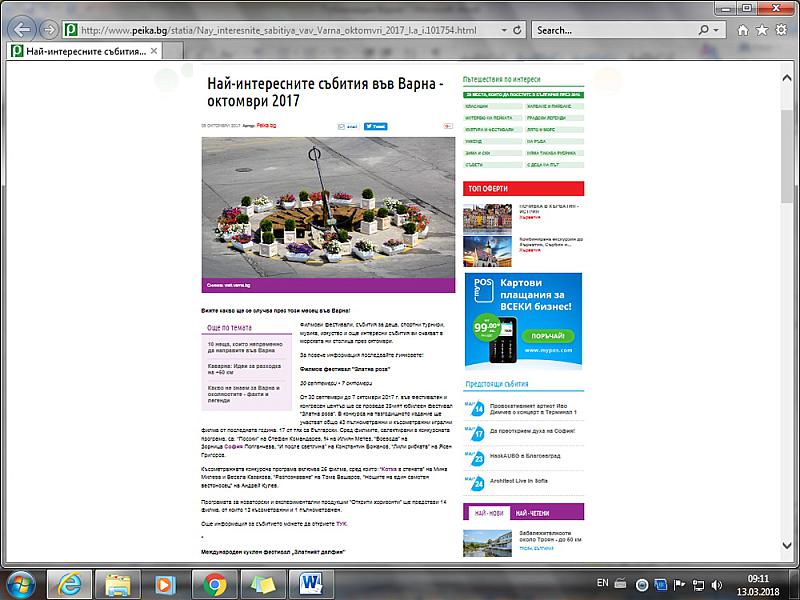
Task: Launch Google Chrome from the taskbar
Action: point(214,582)
